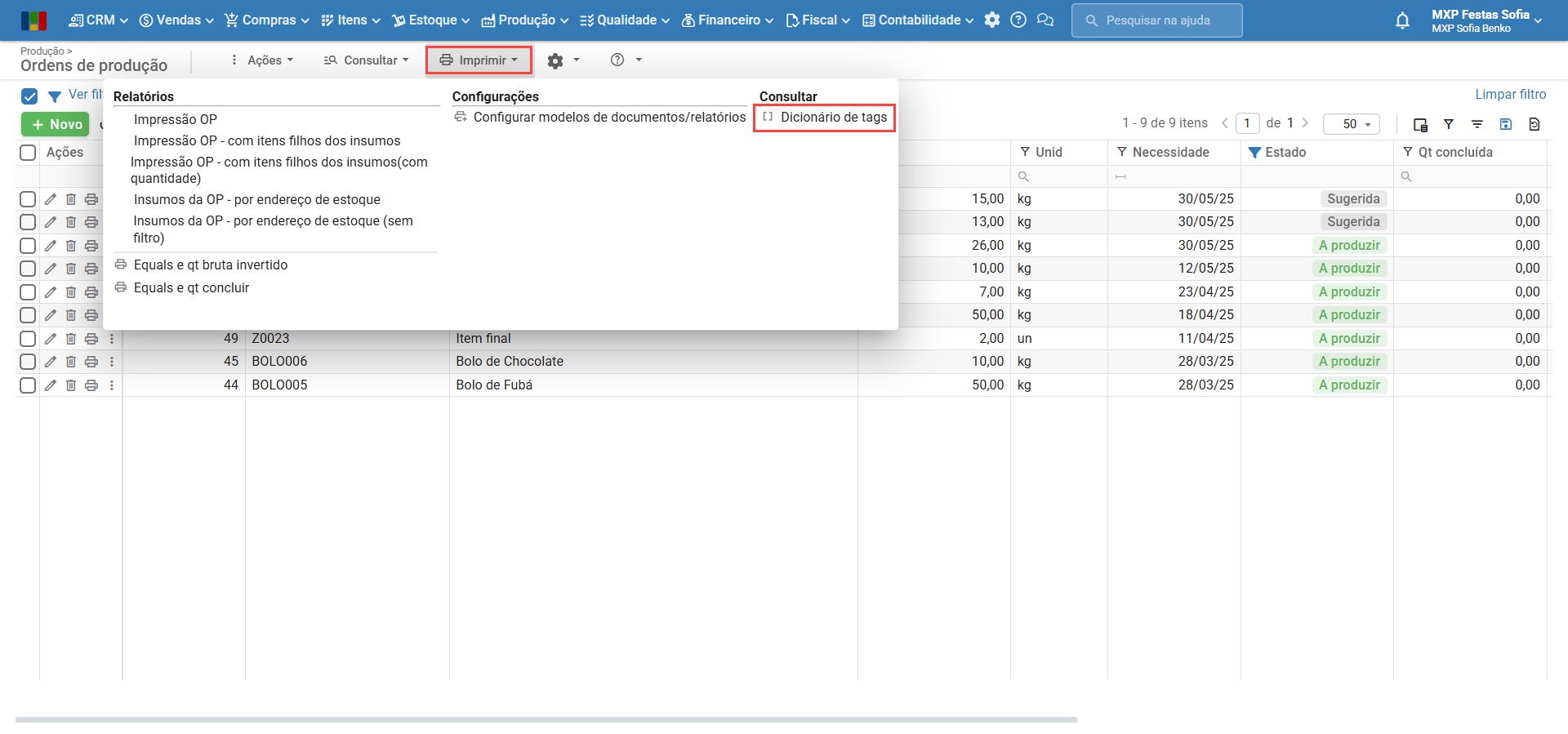The image size is (1568, 734).
Task: Edit the Z0023 order with pencil icon
Action: coord(51,339)
